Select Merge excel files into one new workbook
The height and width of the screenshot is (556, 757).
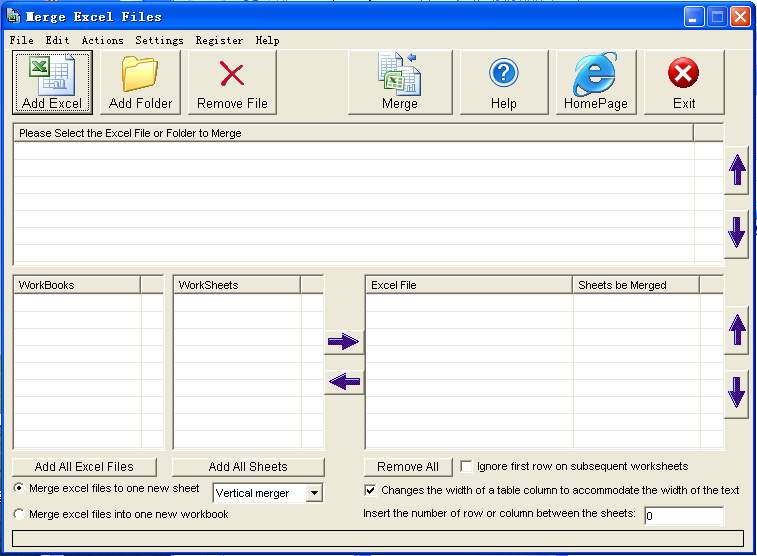(19, 514)
